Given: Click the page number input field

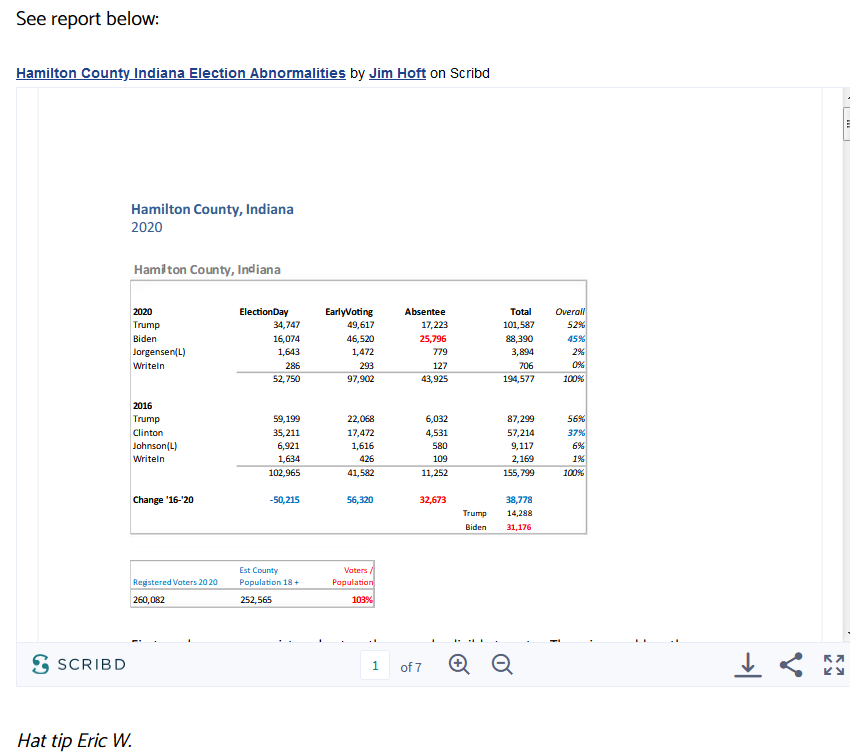Looking at the screenshot, I should tap(375, 665).
